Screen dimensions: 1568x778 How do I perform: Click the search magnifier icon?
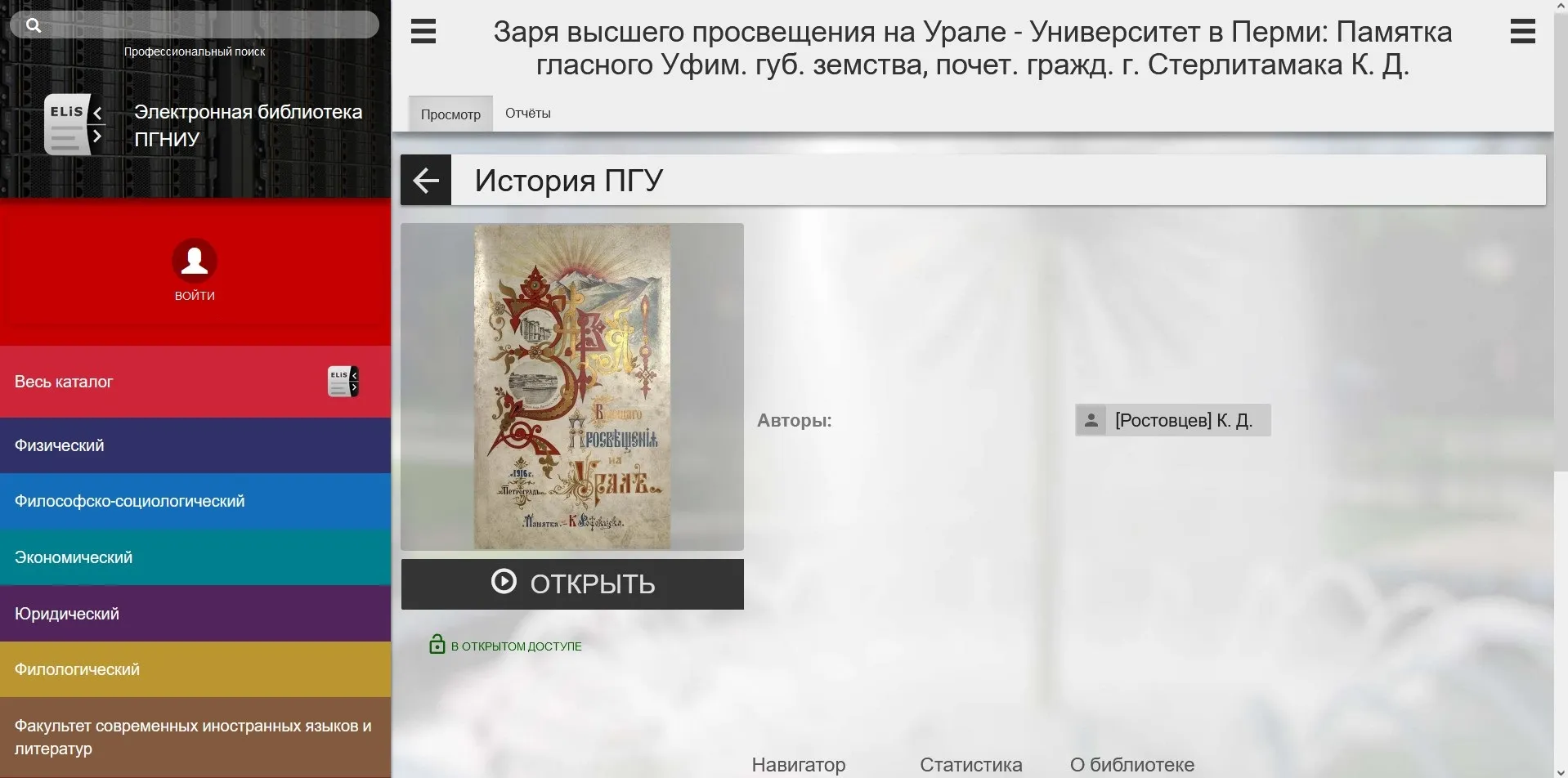(x=34, y=25)
